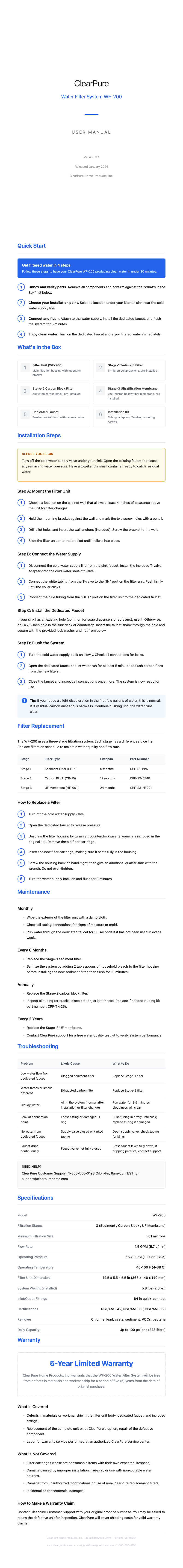Click number 5 tile for Dedicated Faucet
Viewport: 183px width, 1568px height.
25,414
